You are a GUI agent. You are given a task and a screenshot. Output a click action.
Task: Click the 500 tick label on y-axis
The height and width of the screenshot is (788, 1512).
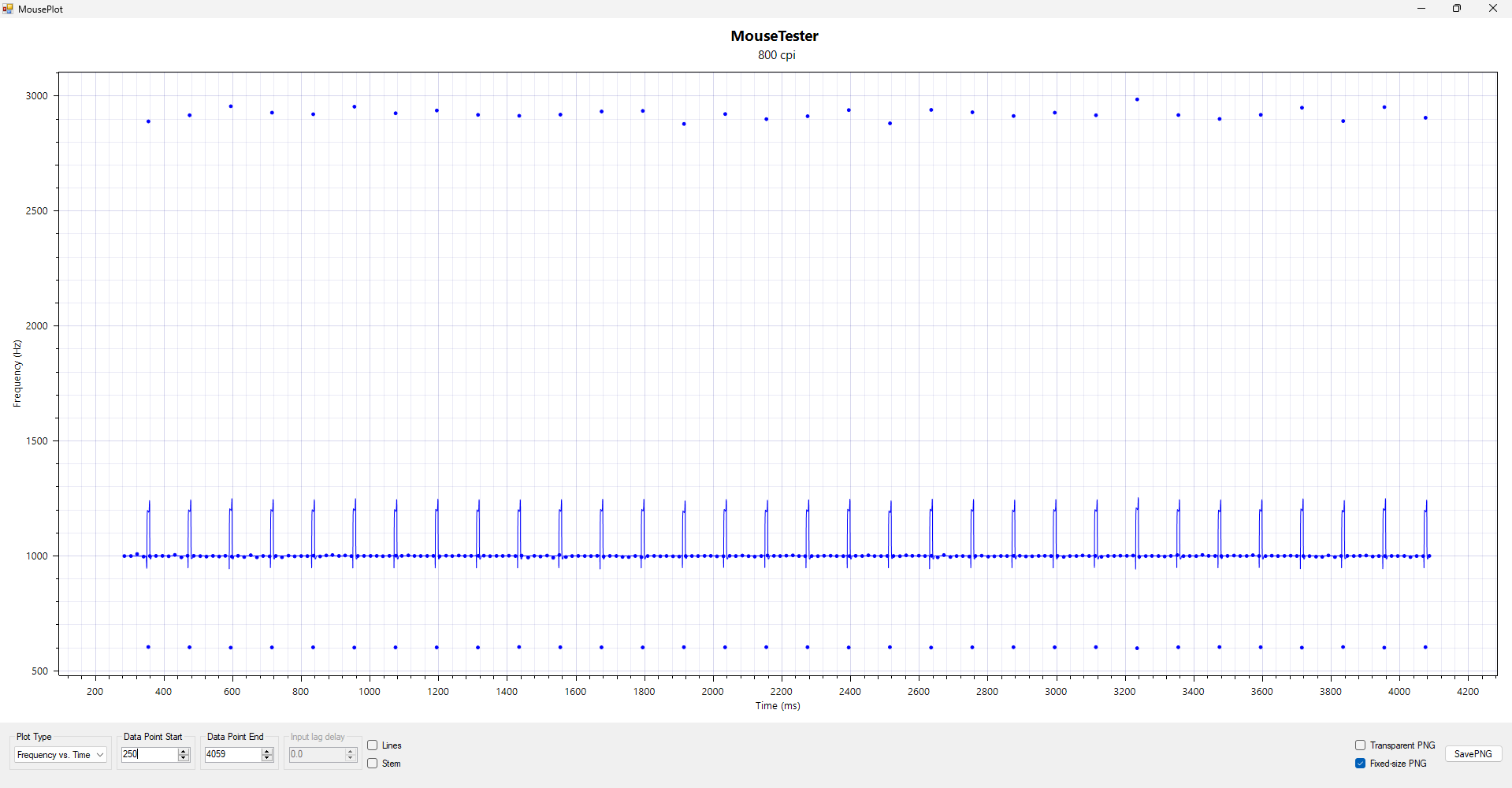click(x=40, y=671)
